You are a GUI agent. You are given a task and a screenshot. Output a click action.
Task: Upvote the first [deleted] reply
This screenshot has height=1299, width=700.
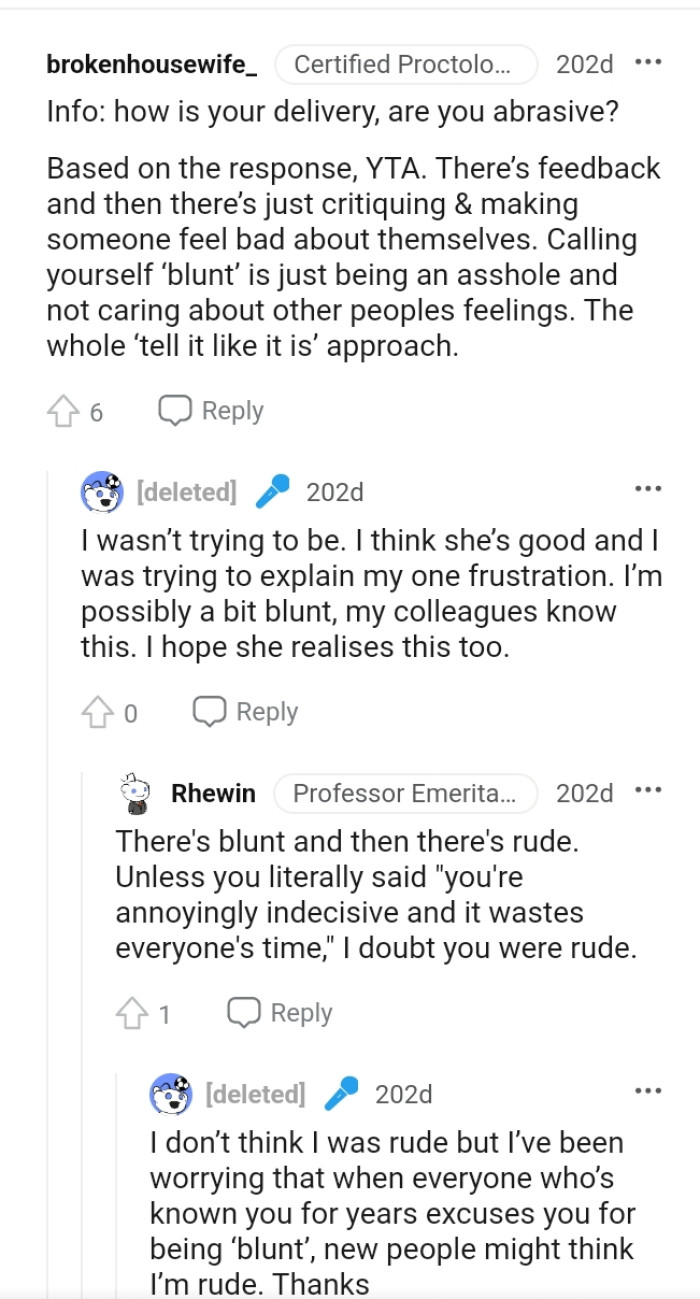tap(99, 711)
